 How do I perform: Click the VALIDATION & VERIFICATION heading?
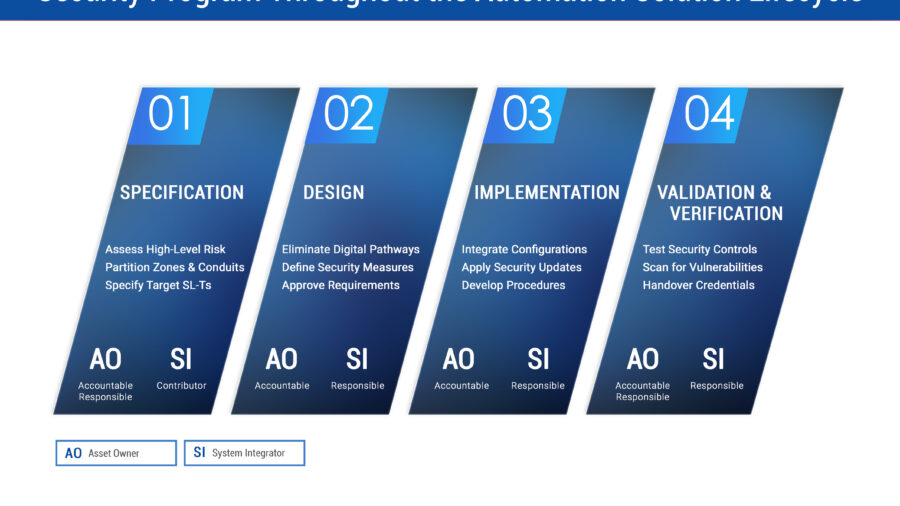[720, 202]
